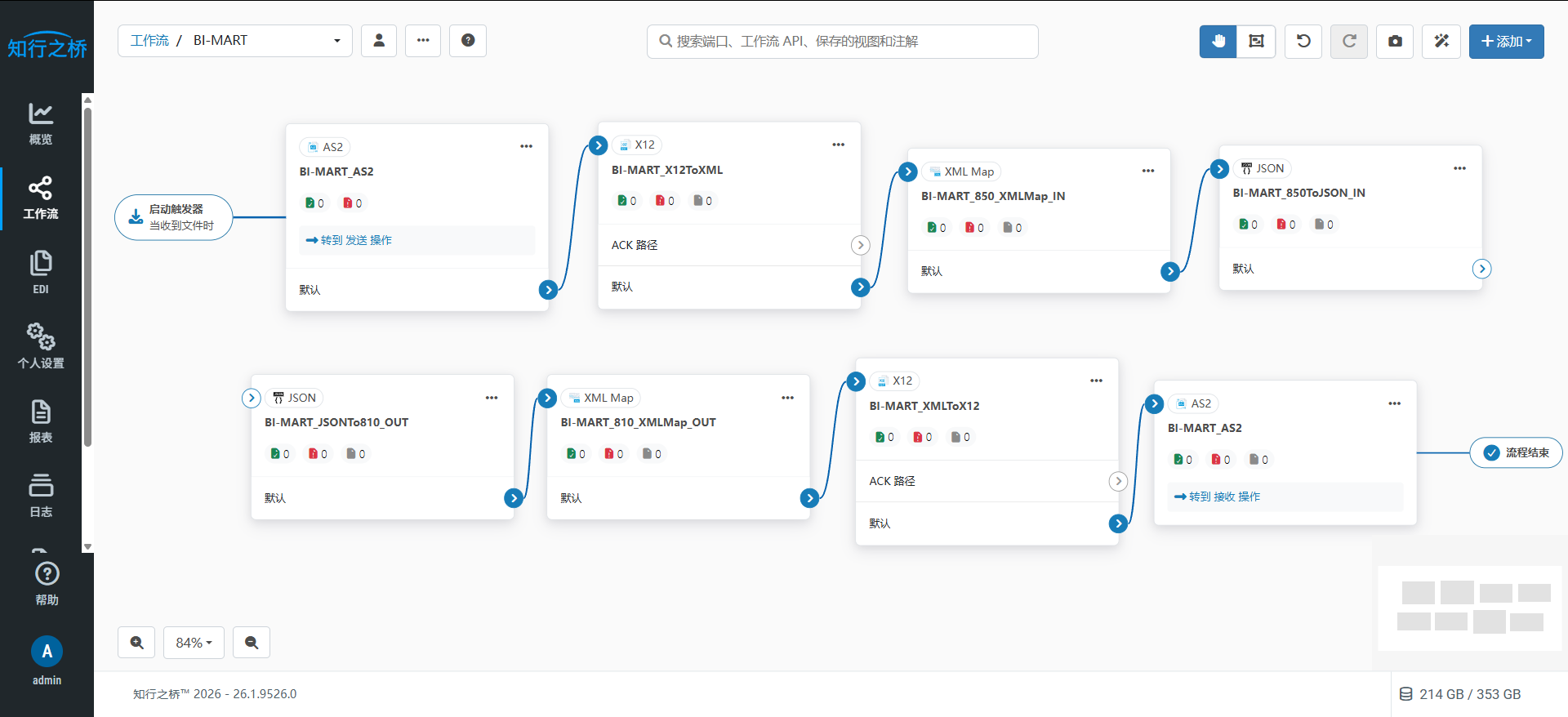1568x717 pixels.
Task: Click the zoom out magnifier icon
Action: click(x=252, y=643)
